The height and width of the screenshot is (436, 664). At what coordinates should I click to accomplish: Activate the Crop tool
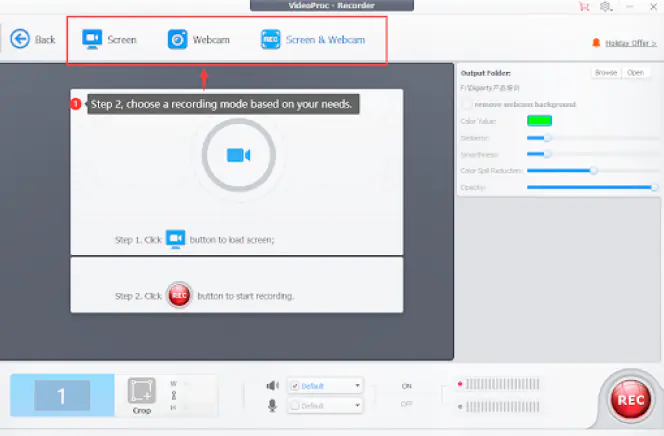[x=141, y=395]
